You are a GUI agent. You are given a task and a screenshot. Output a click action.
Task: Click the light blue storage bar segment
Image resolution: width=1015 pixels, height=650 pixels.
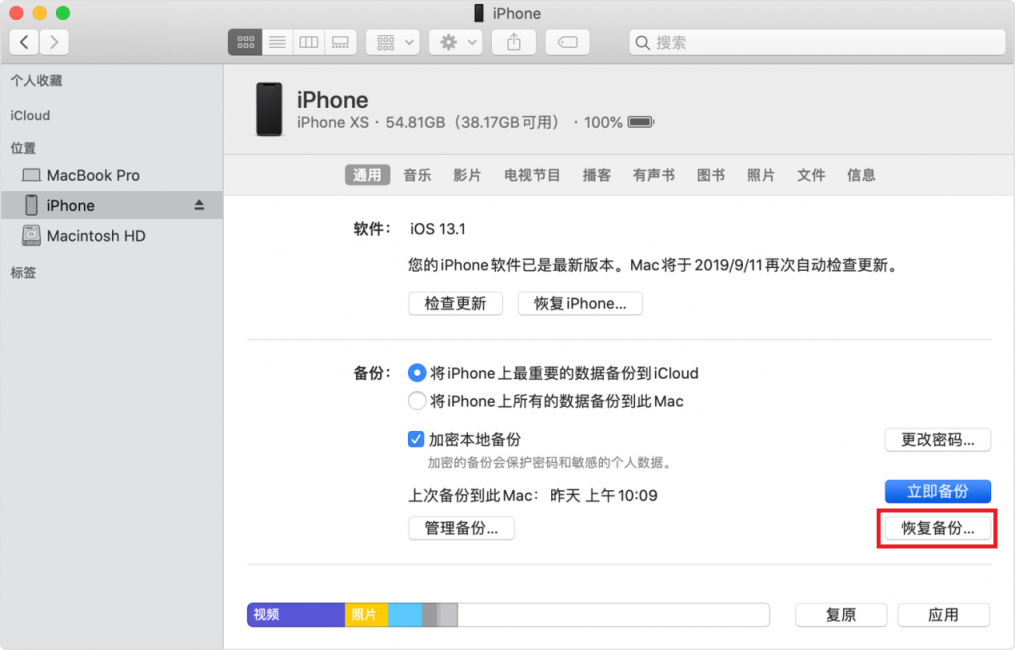click(x=405, y=614)
